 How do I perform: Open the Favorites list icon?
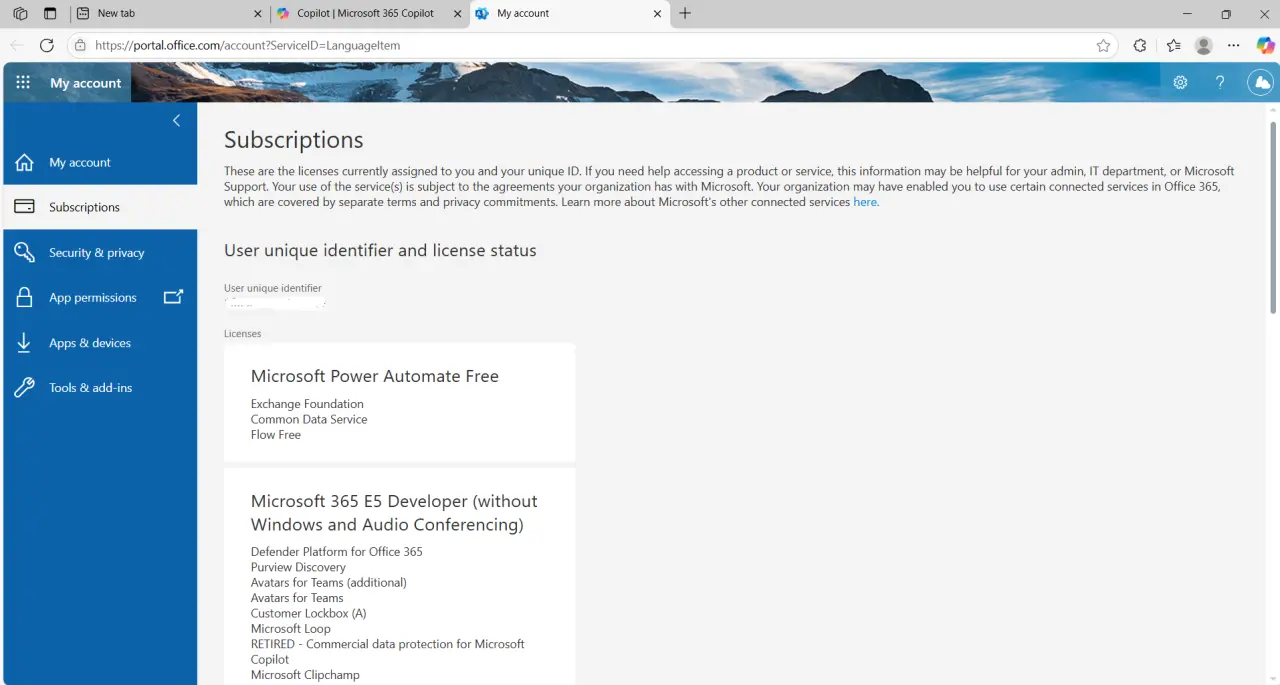coord(1173,45)
